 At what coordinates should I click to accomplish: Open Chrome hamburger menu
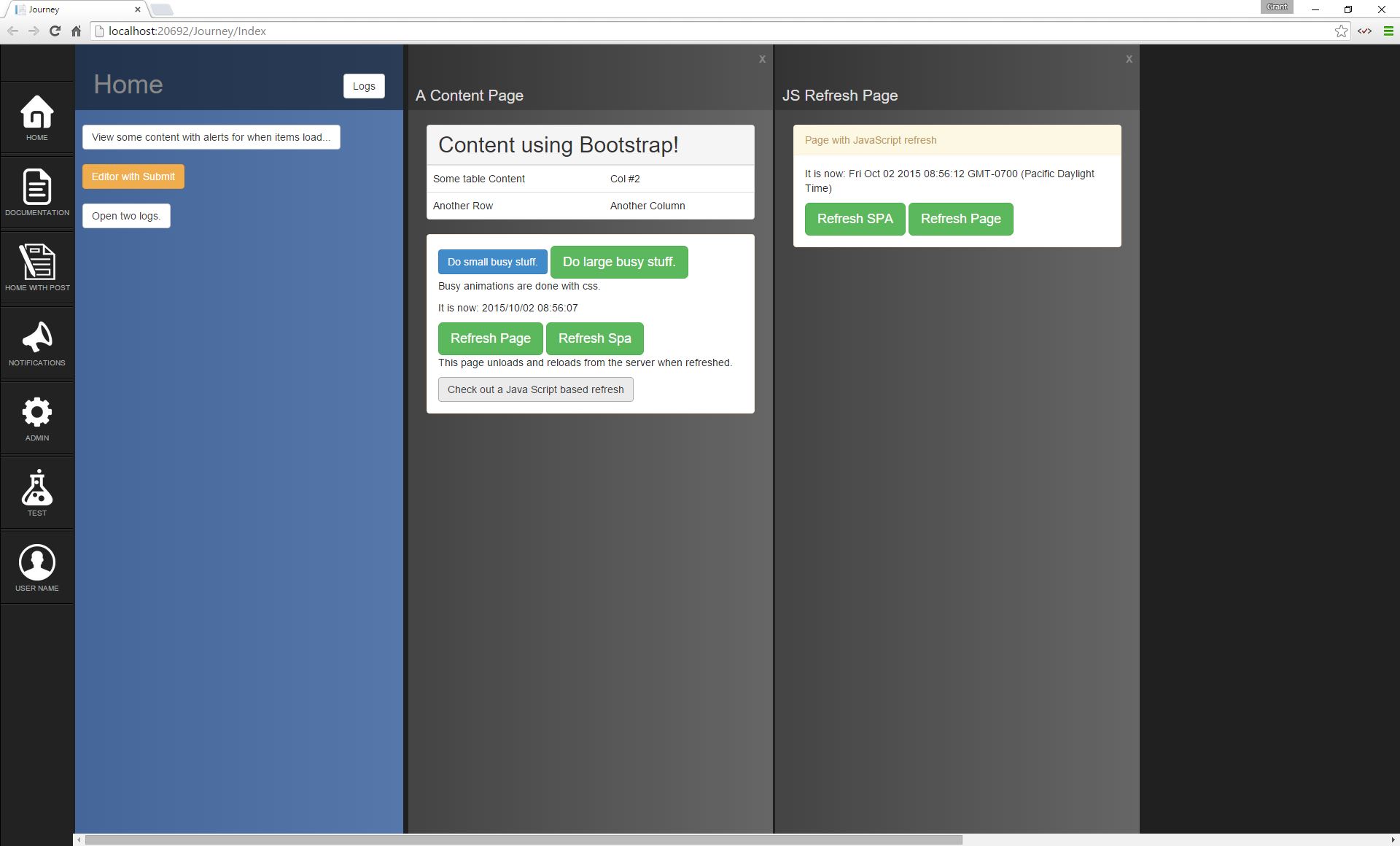(x=1388, y=31)
